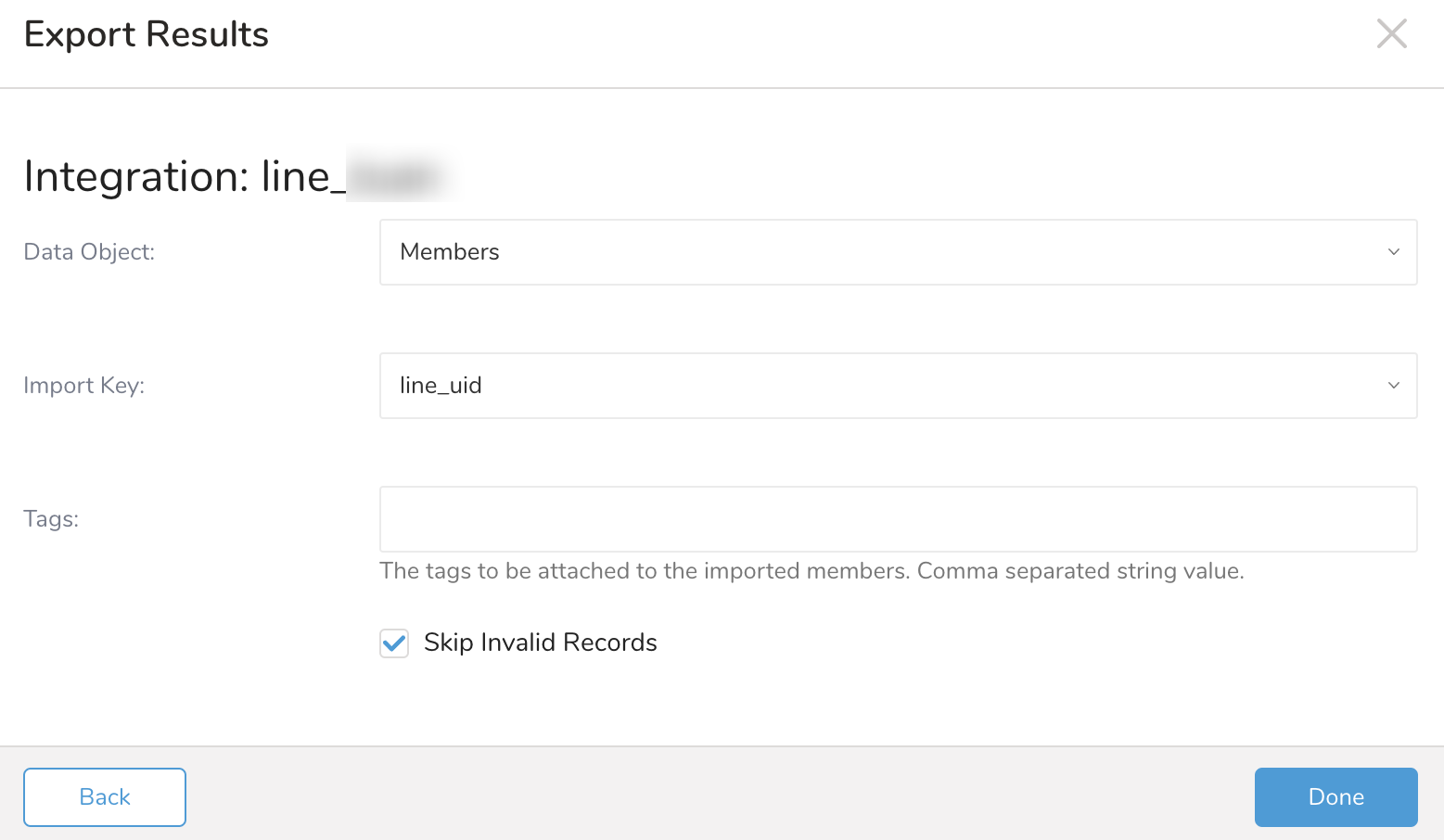Click the chevron arrow beside line_uid
This screenshot has height=840, width=1444.
point(1393,386)
